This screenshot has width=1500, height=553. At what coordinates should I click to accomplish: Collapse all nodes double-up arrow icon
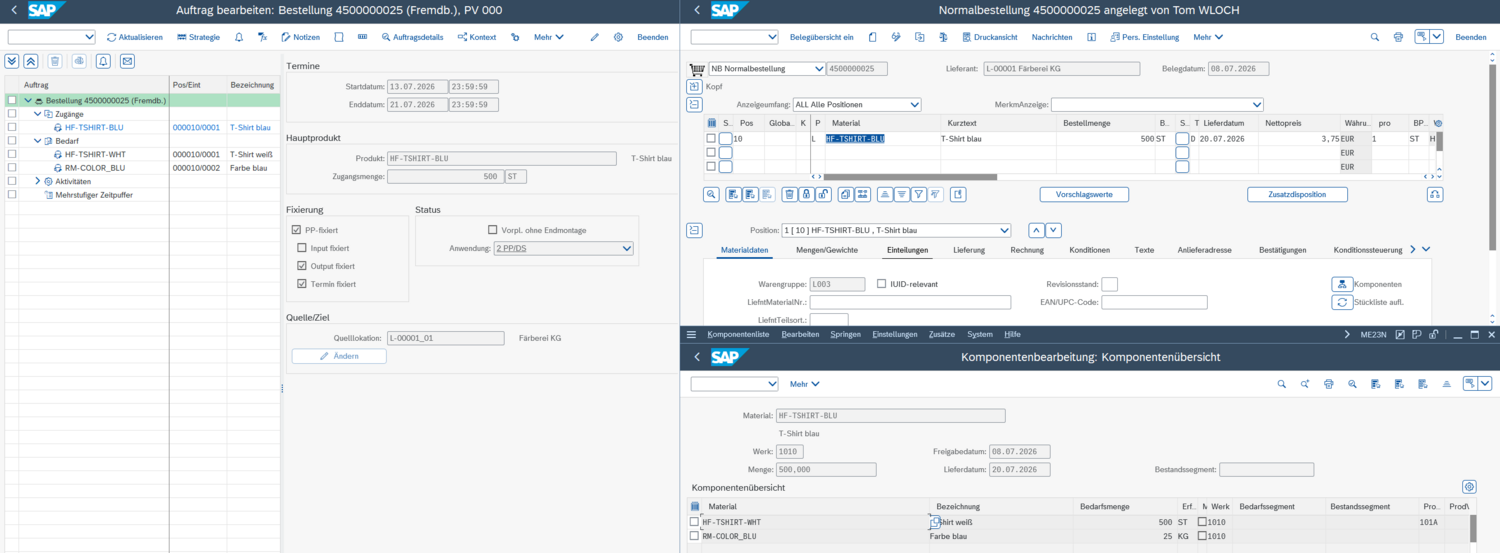(31, 61)
